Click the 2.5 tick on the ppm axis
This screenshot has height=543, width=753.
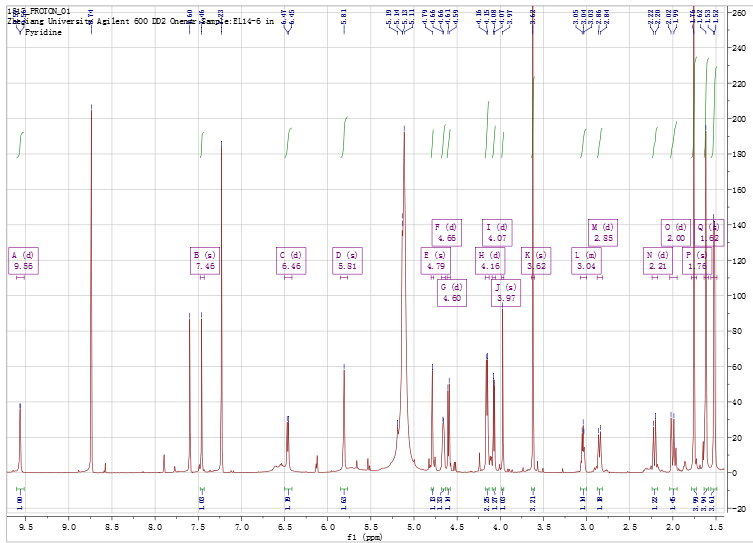(630, 527)
